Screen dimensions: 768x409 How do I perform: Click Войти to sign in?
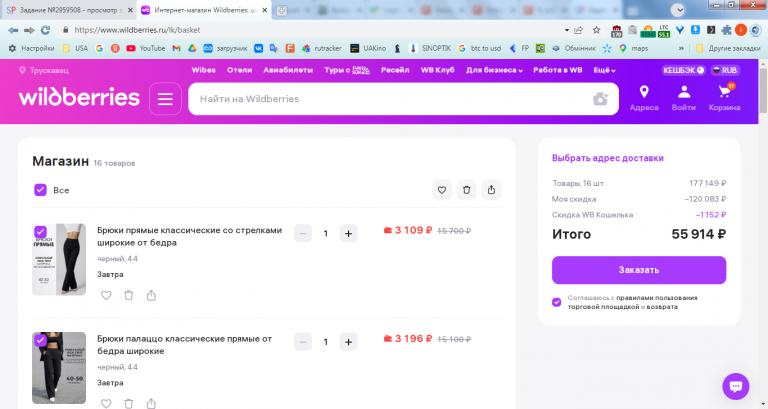684,98
